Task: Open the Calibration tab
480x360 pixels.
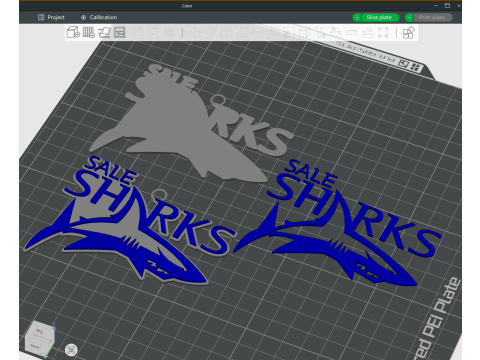Action: (99, 17)
